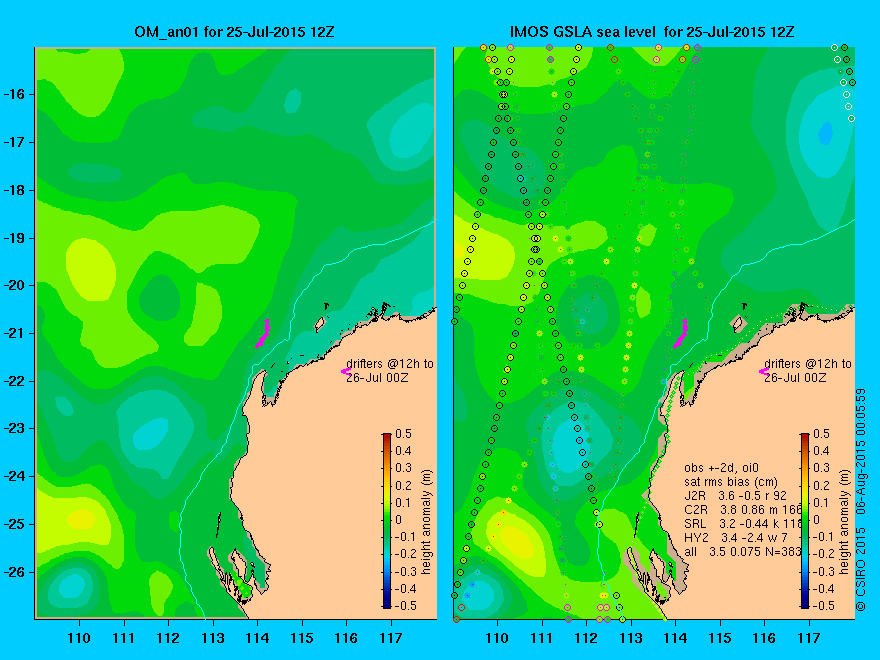This screenshot has height=660, width=880.
Task: Click longitude 112 under the IMOS GSLA map
Action: coord(586,638)
